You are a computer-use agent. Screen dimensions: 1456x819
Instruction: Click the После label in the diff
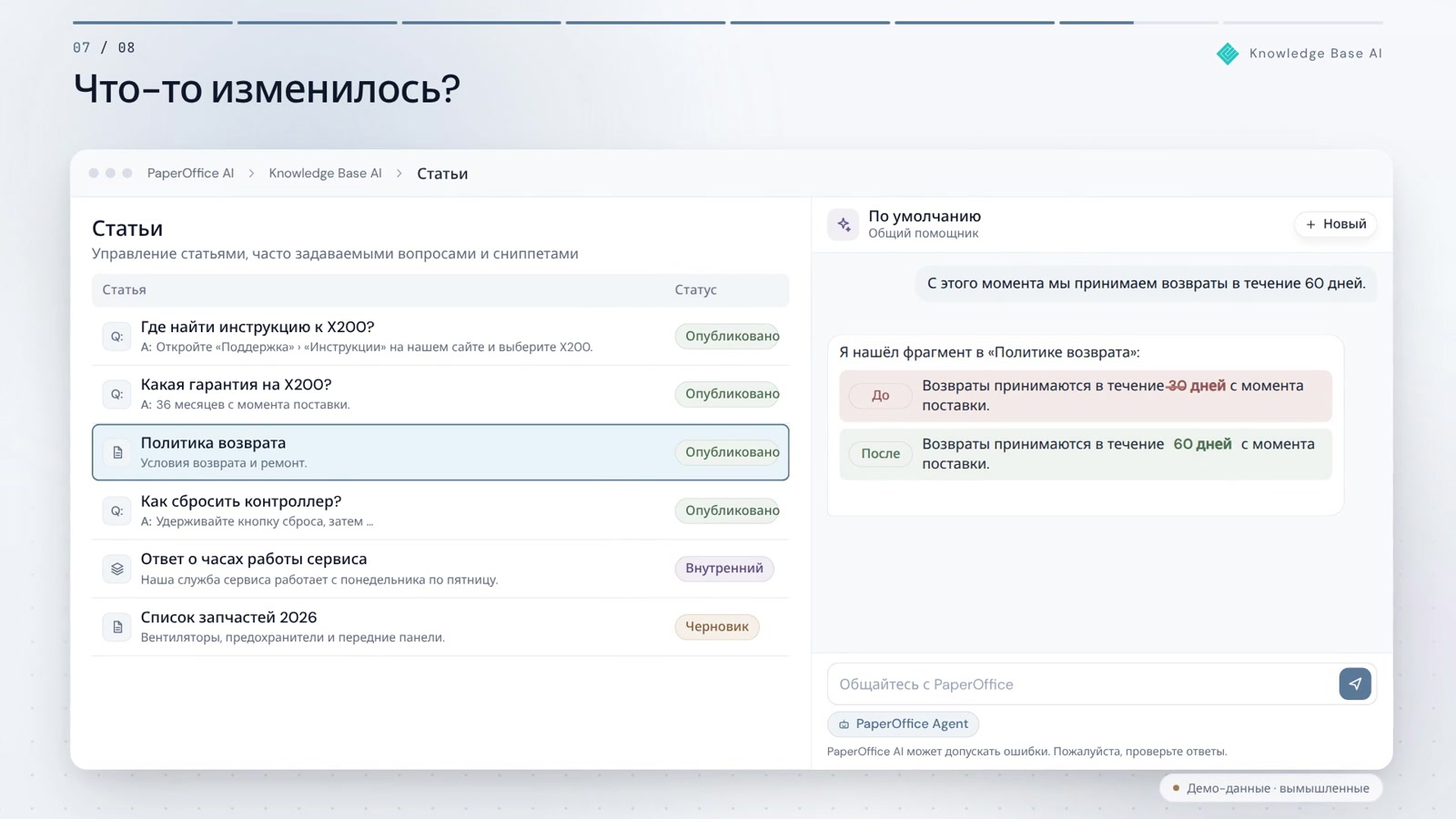pos(880,453)
